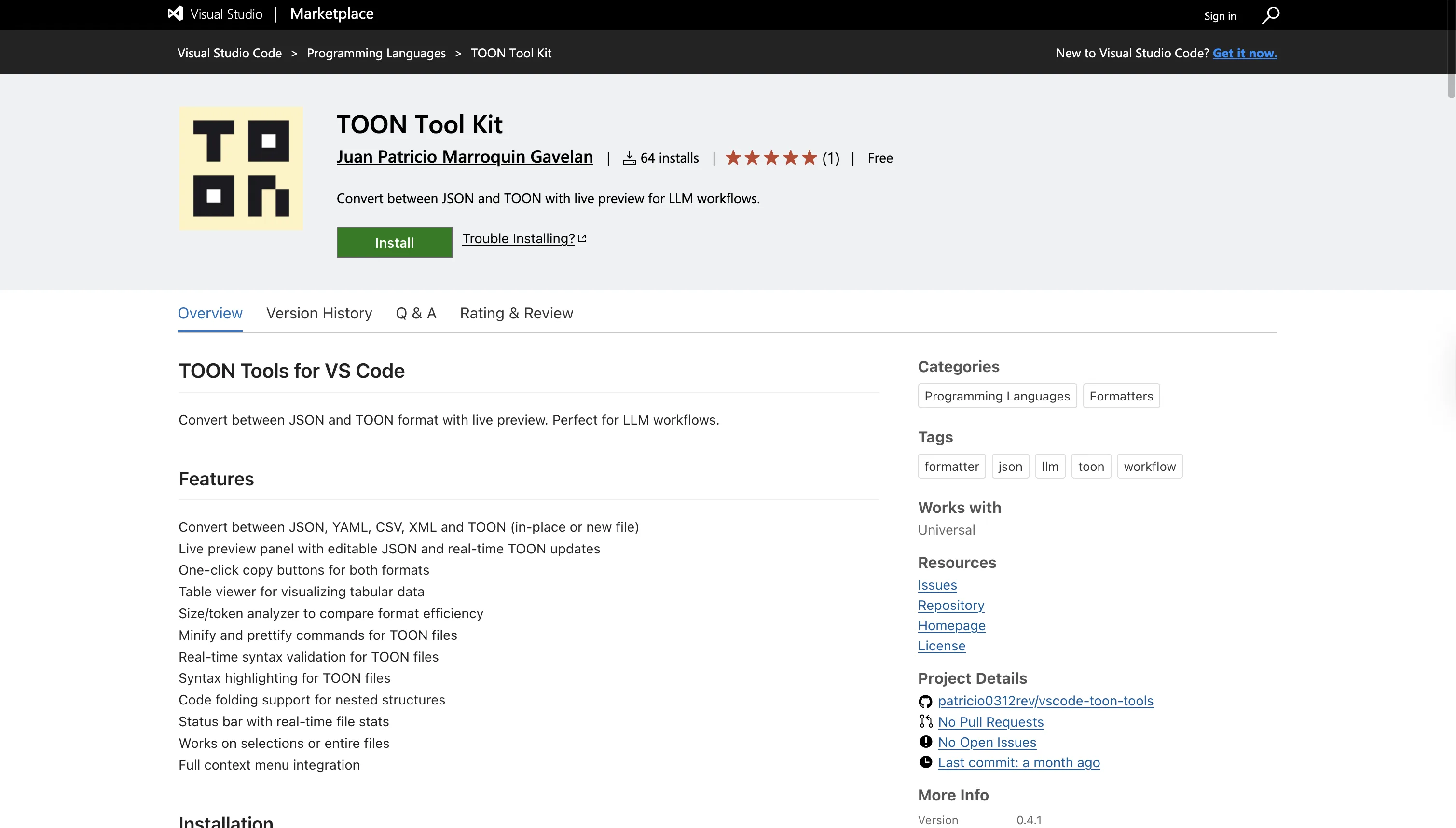The image size is (1456, 828).
Task: Open patricio0312rev/vscode-toon-tools repository link
Action: point(1045,701)
